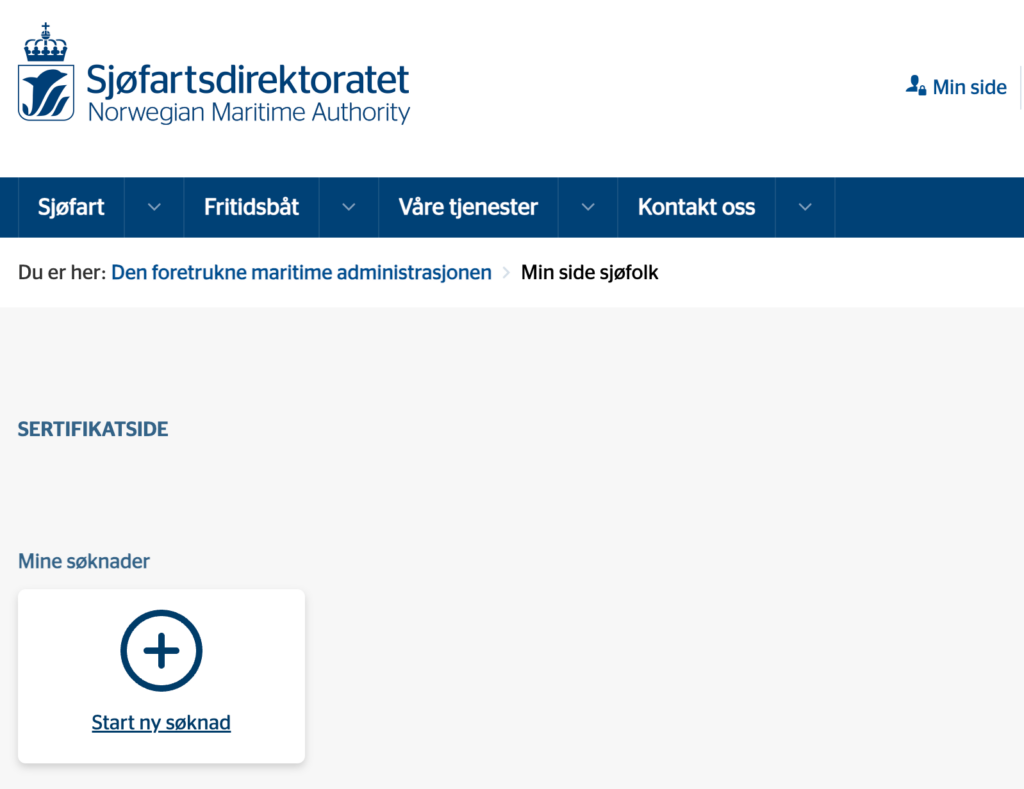Screen dimensions: 1024x789
Task: Click the Mine søknader heading
Action: 84,561
